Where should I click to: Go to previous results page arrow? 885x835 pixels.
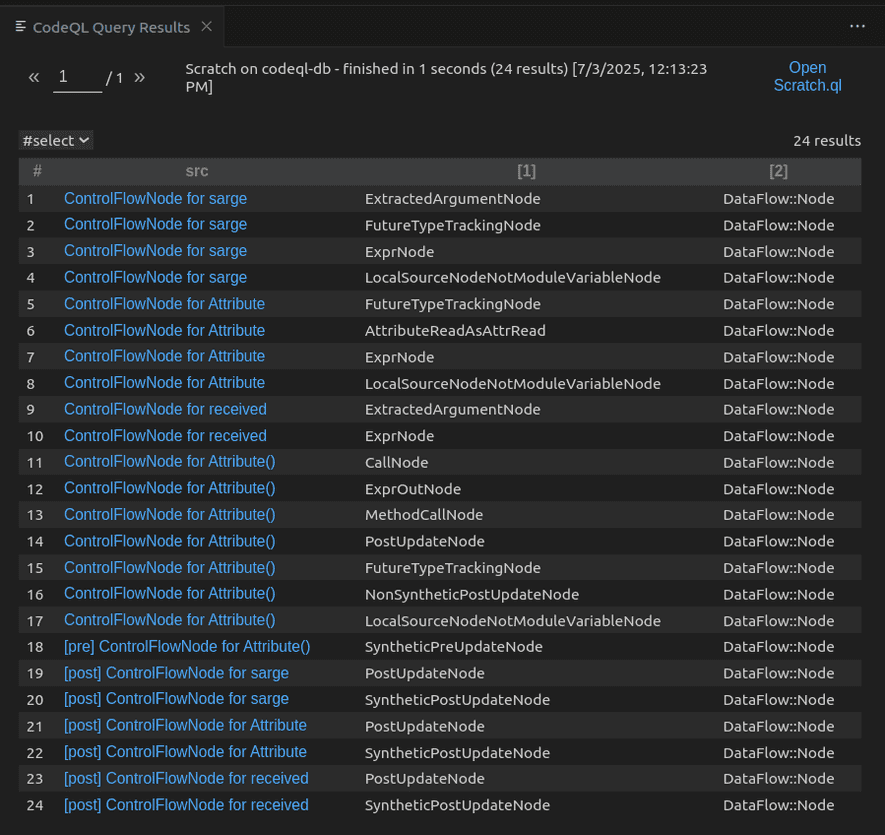[x=34, y=78]
